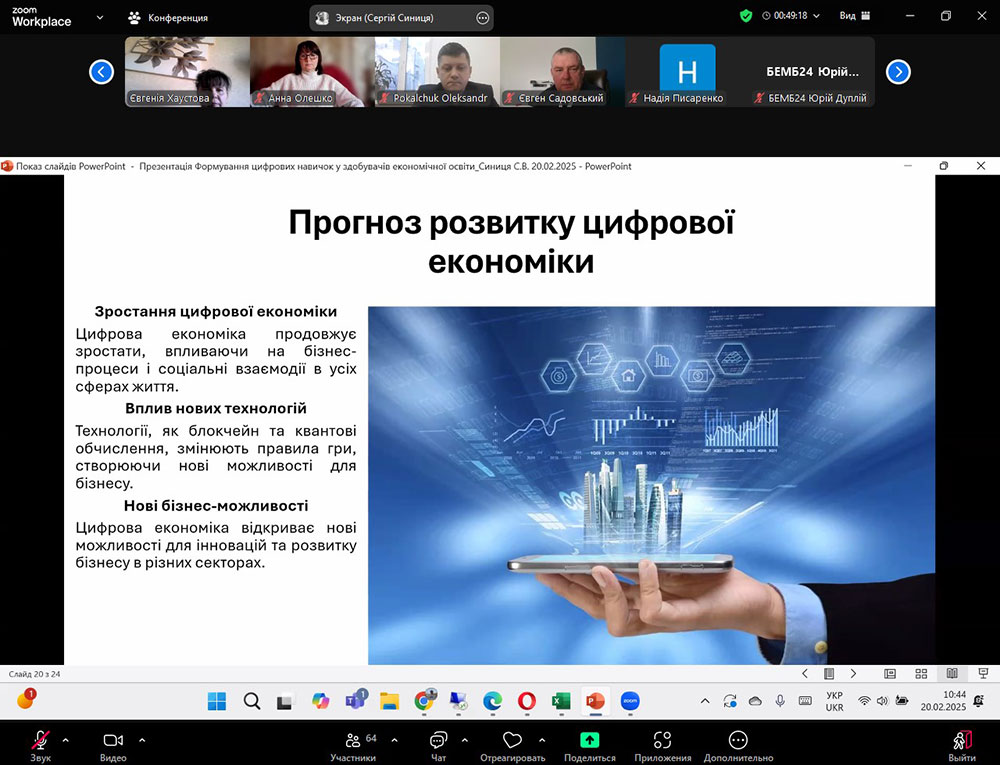This screenshot has width=1000, height=765.
Task: Open the Вид view menu
Action: pos(854,16)
